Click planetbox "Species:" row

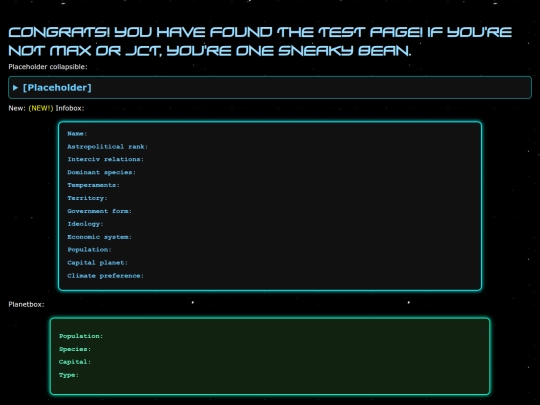pyautogui.click(x=75, y=349)
